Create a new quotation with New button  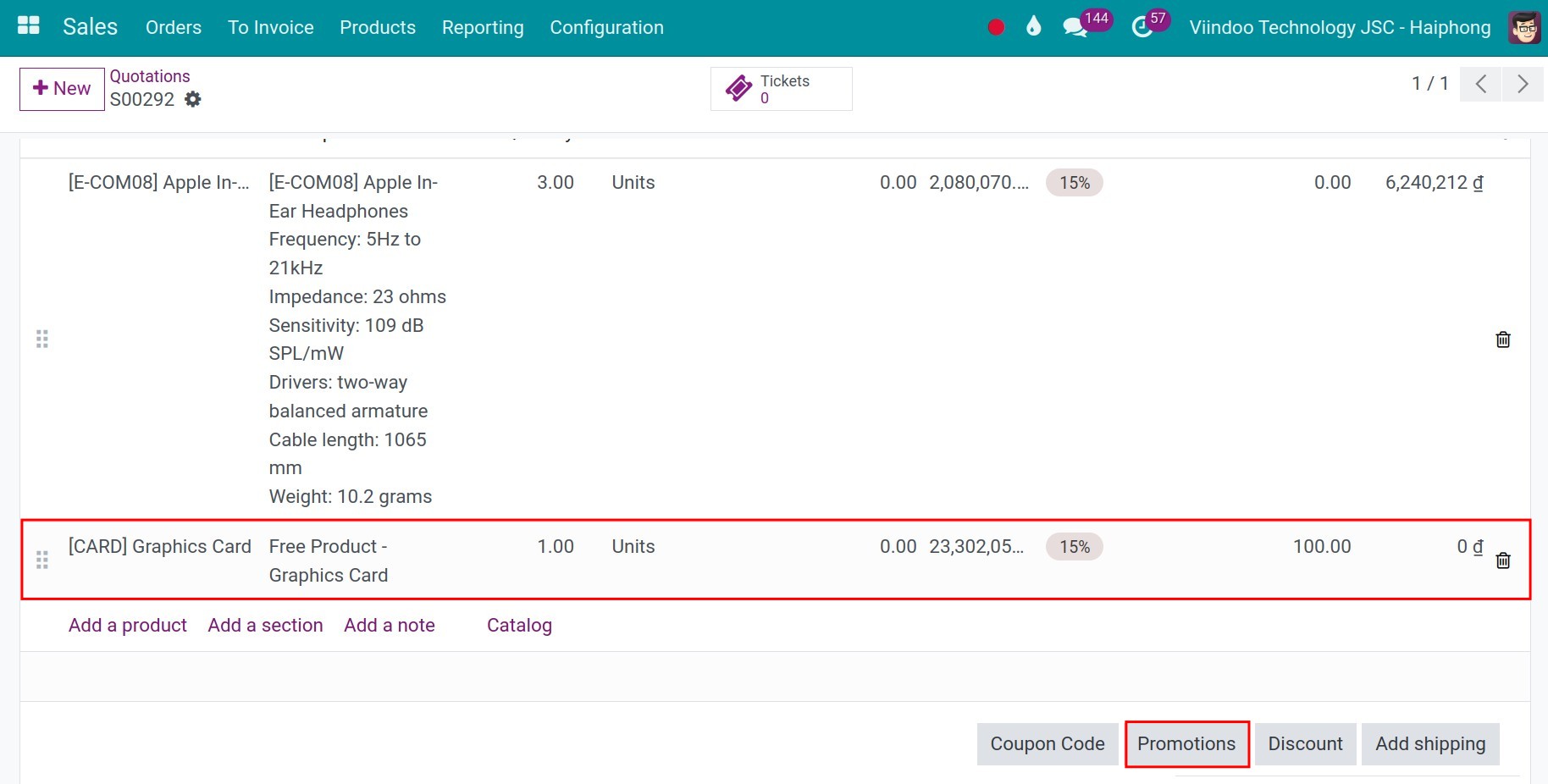tap(62, 89)
